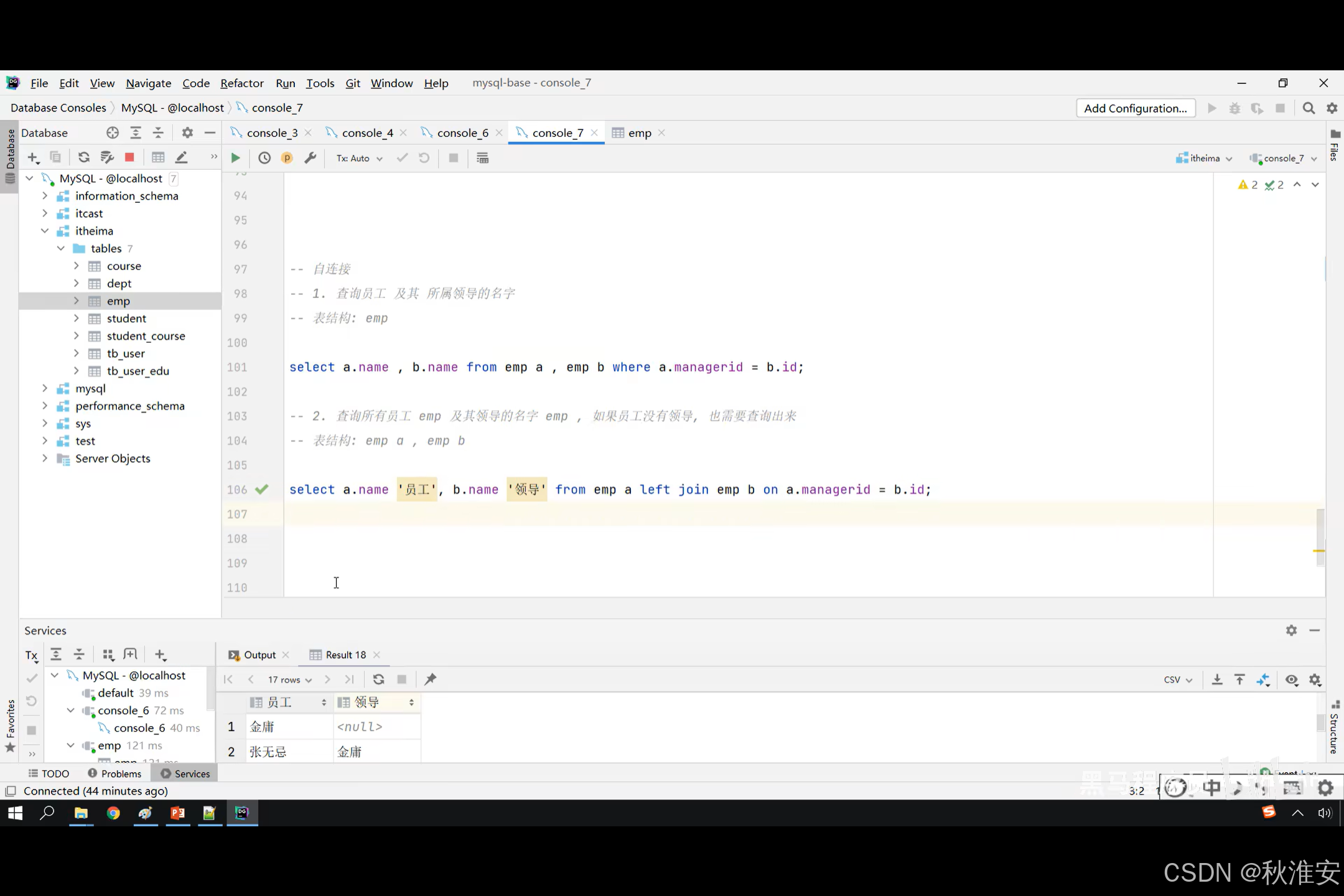Export data download icon in results
The image size is (1344, 896).
point(1217,679)
